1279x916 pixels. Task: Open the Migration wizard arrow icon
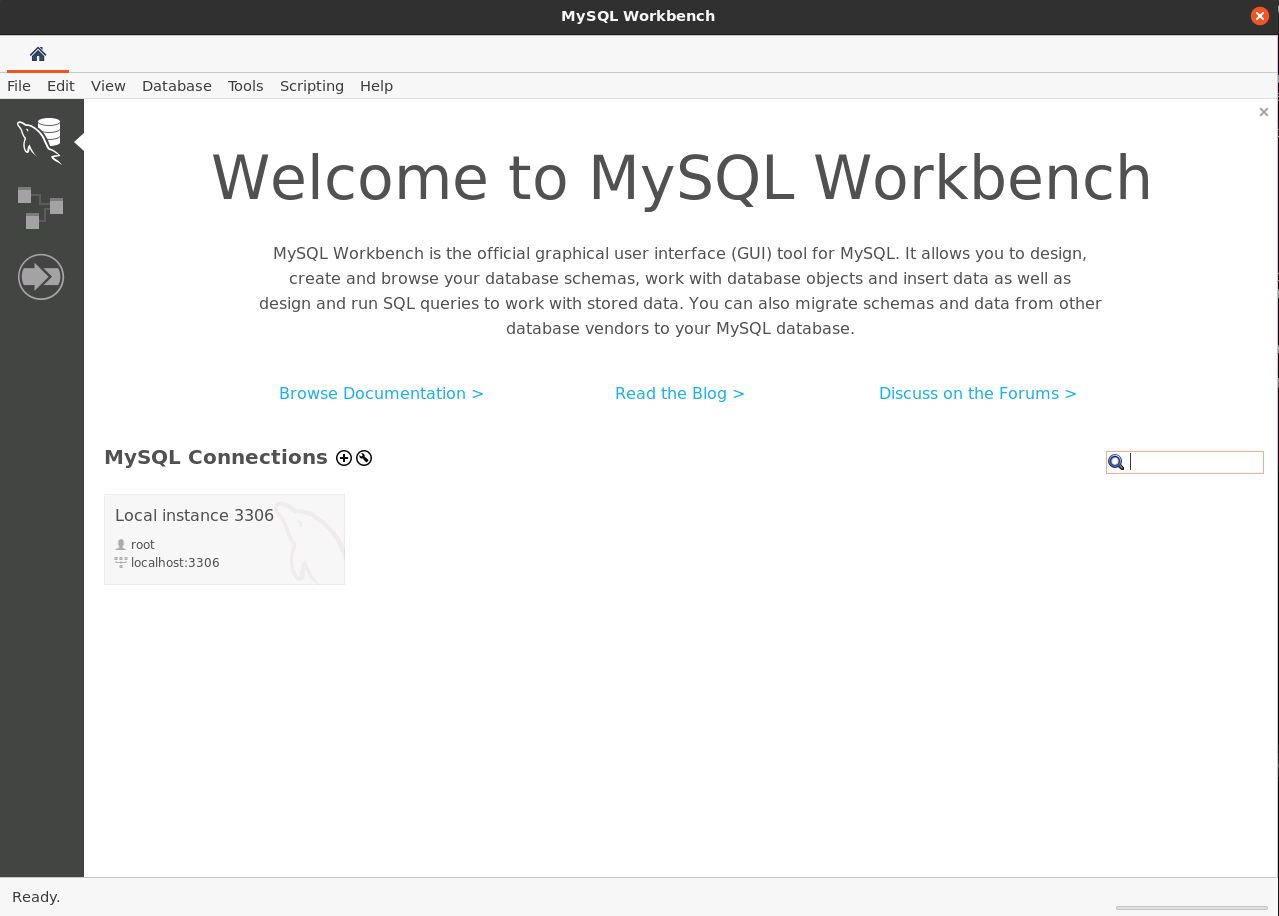41,275
